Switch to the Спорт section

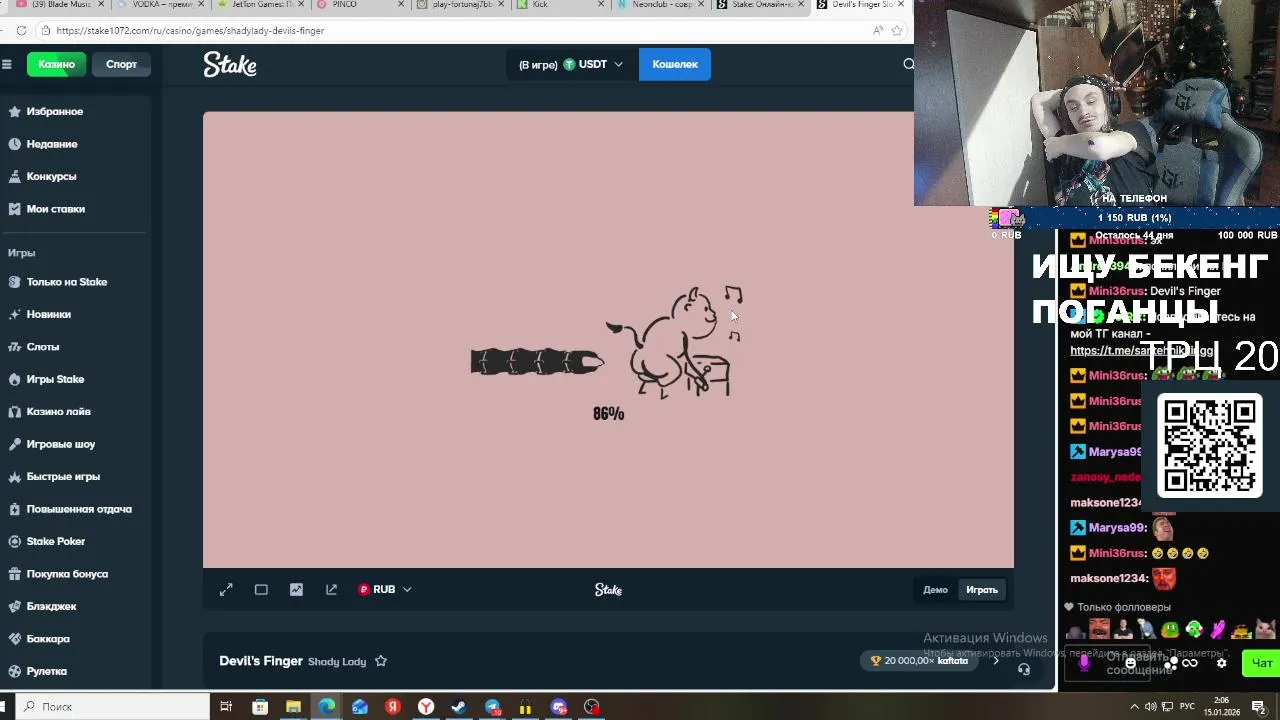coord(122,64)
